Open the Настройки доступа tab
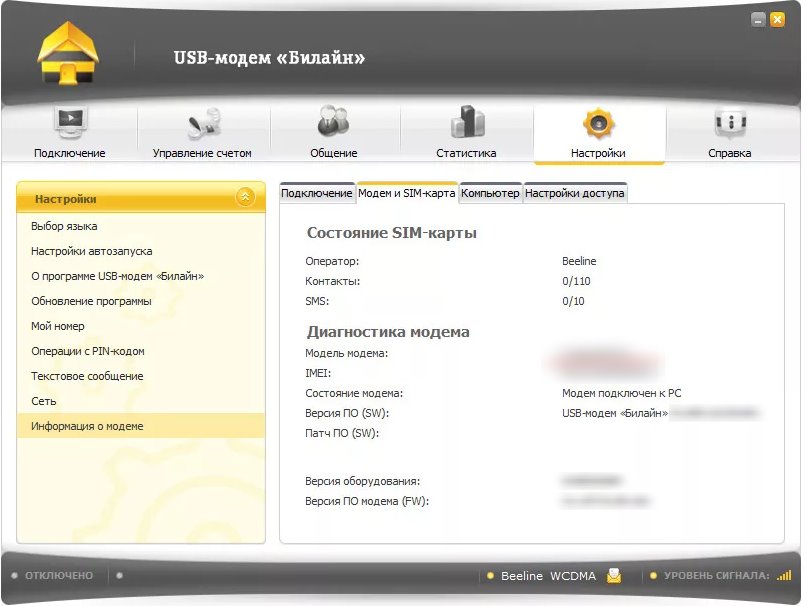This screenshot has width=807, height=606. pyautogui.click(x=575, y=193)
